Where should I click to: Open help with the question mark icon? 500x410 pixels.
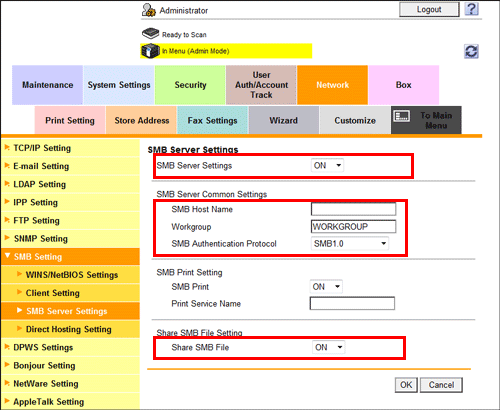471,9
